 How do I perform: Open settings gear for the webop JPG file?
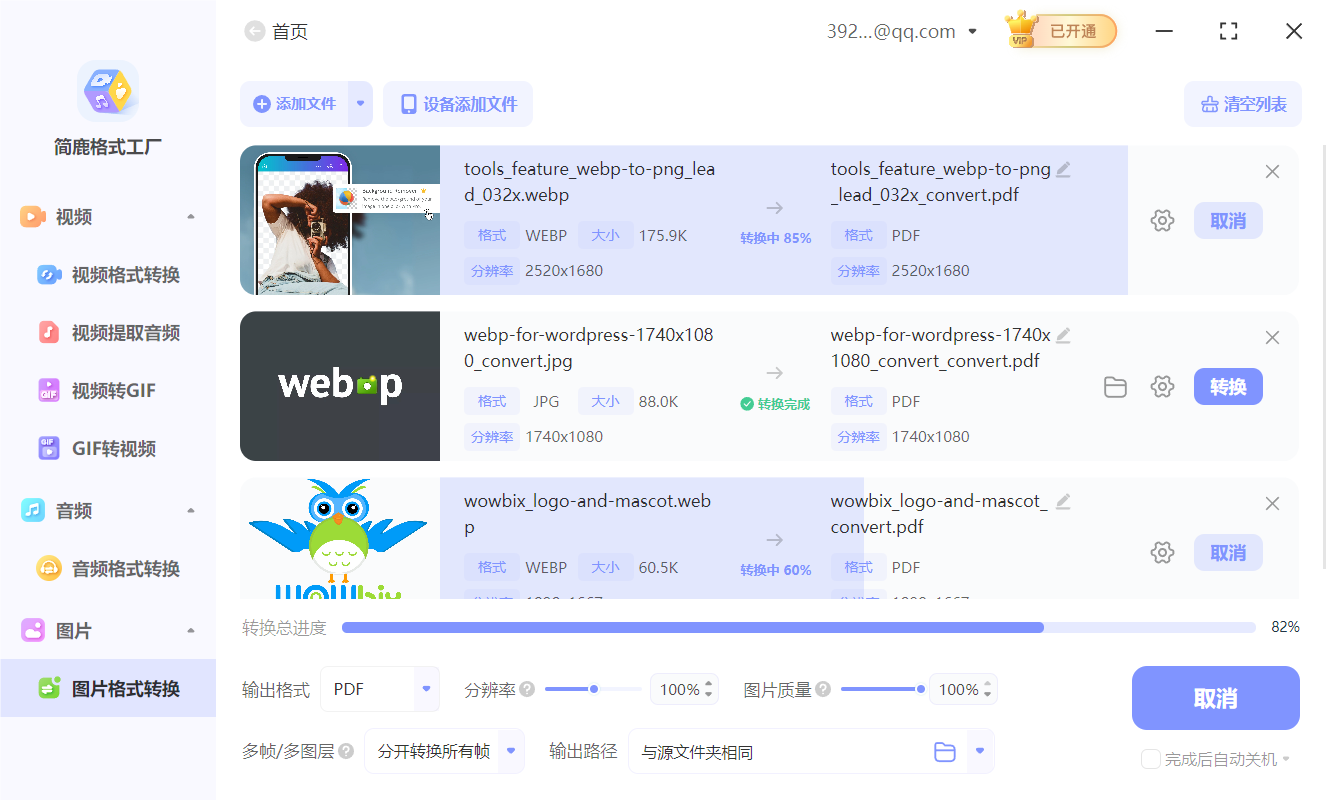coord(1162,386)
